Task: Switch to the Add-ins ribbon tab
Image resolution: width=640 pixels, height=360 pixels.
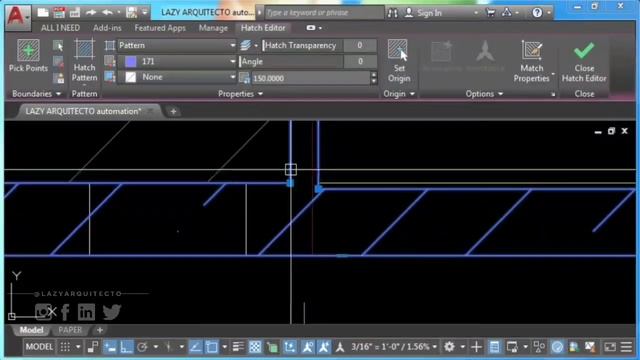Action: [x=107, y=28]
